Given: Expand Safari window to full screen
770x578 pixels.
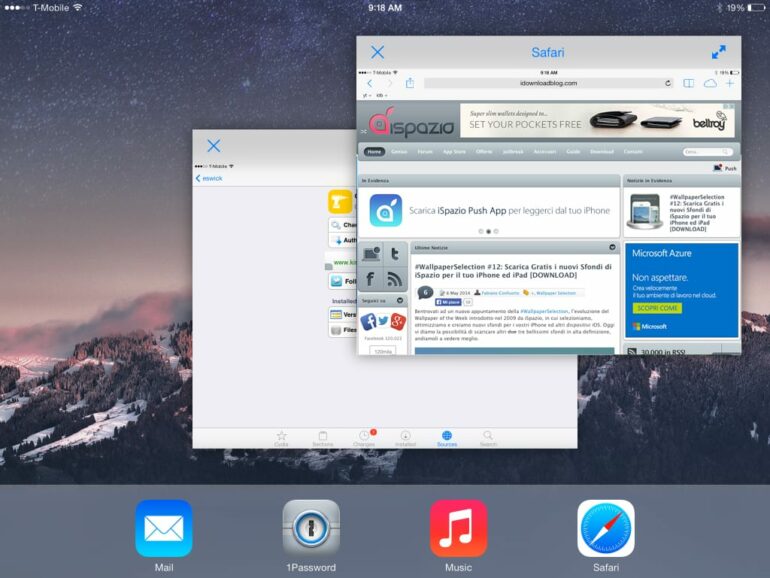Looking at the screenshot, I should (718, 52).
